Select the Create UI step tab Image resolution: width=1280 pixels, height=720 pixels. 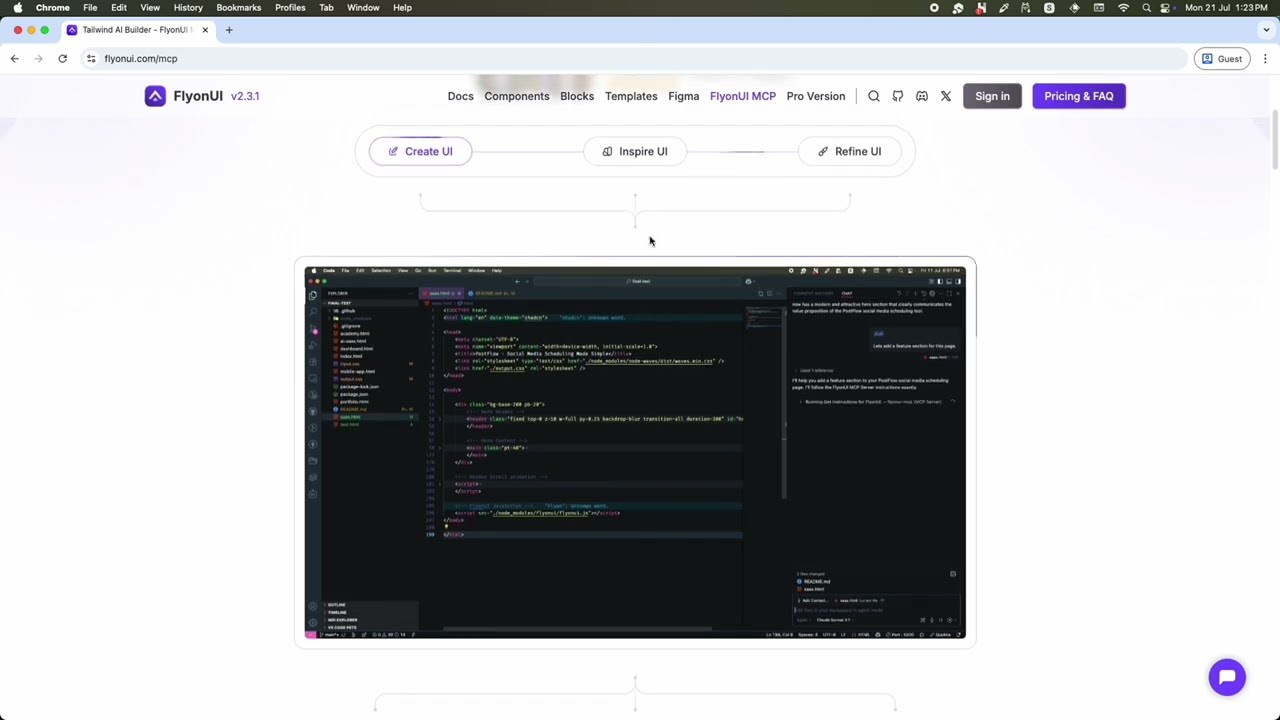(x=420, y=151)
